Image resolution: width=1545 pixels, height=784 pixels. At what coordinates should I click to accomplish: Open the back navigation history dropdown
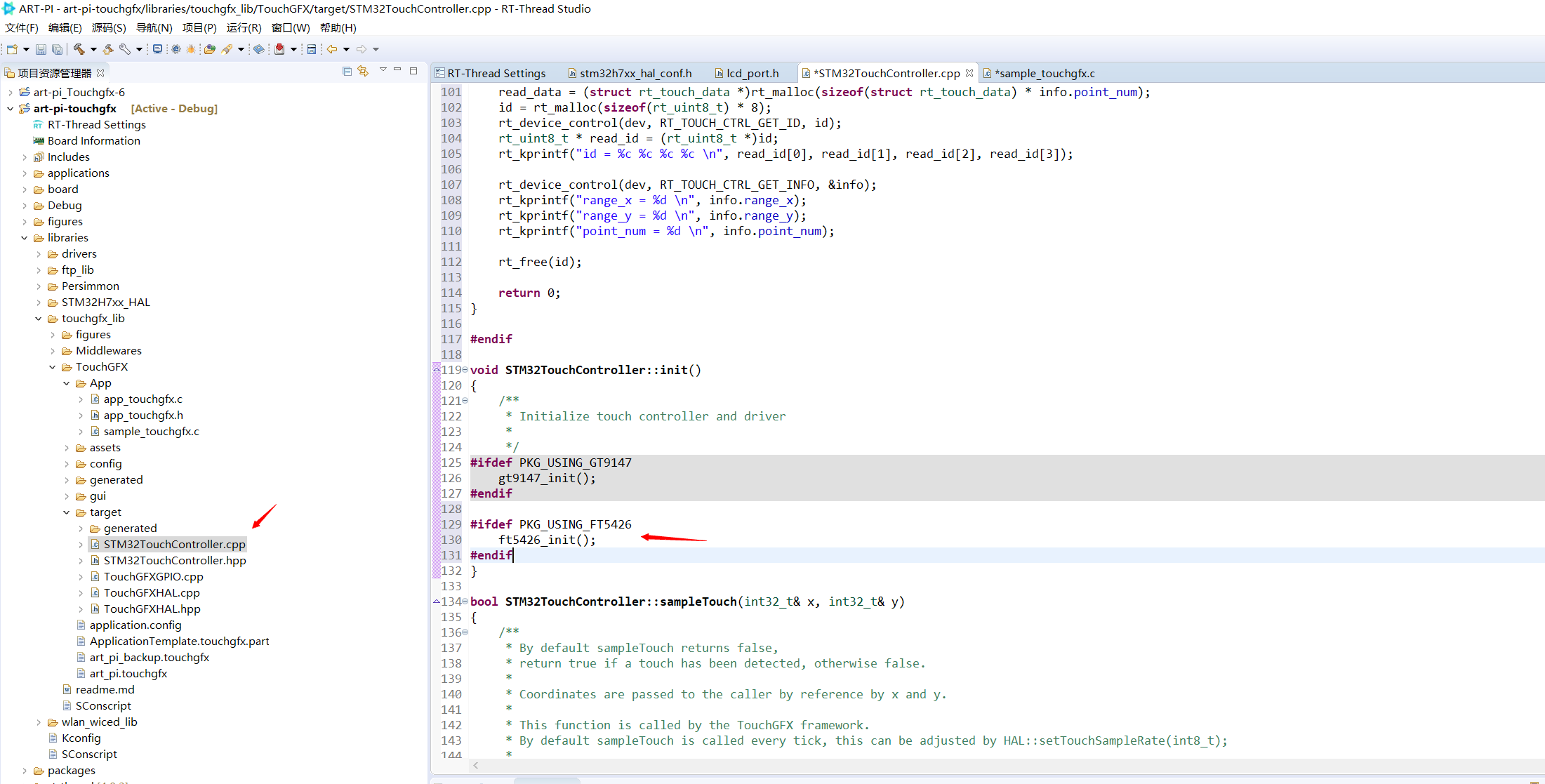346,49
